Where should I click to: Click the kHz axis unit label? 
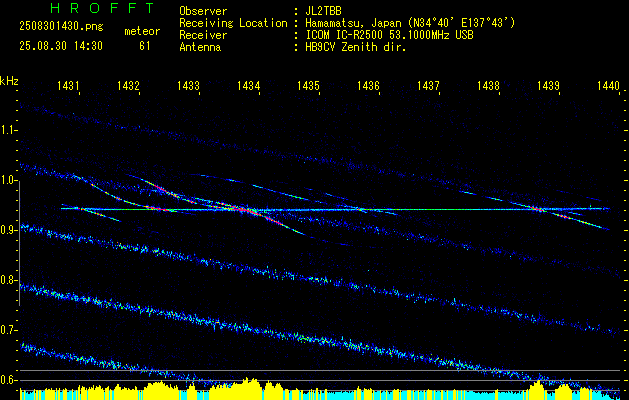tap(9, 81)
